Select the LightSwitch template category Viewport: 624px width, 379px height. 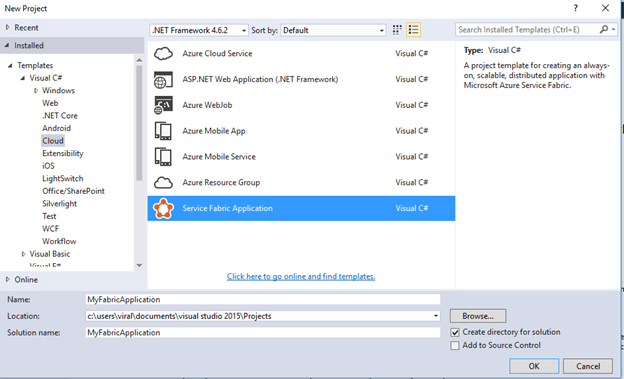pos(62,179)
